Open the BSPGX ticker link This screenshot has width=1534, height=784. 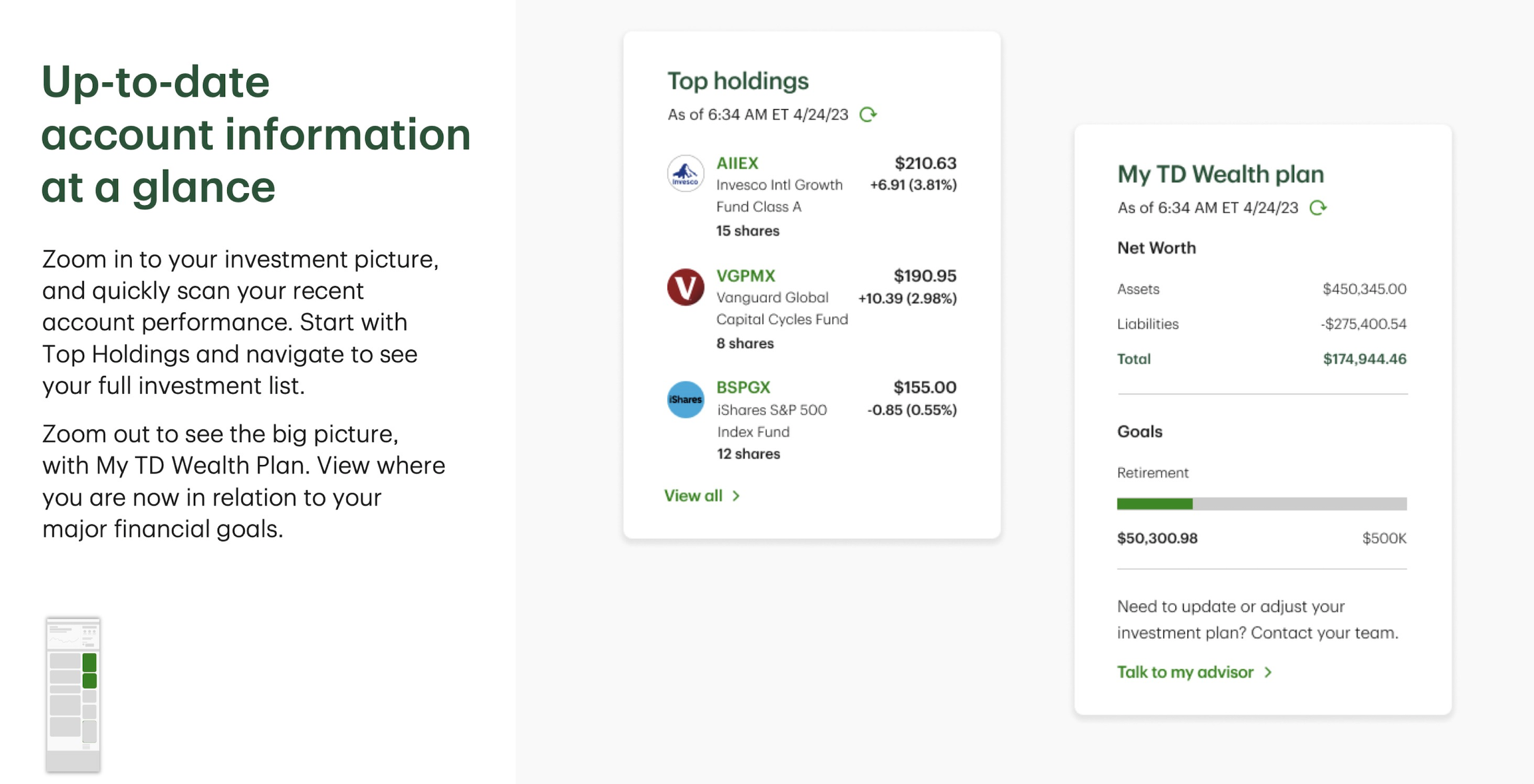(743, 388)
